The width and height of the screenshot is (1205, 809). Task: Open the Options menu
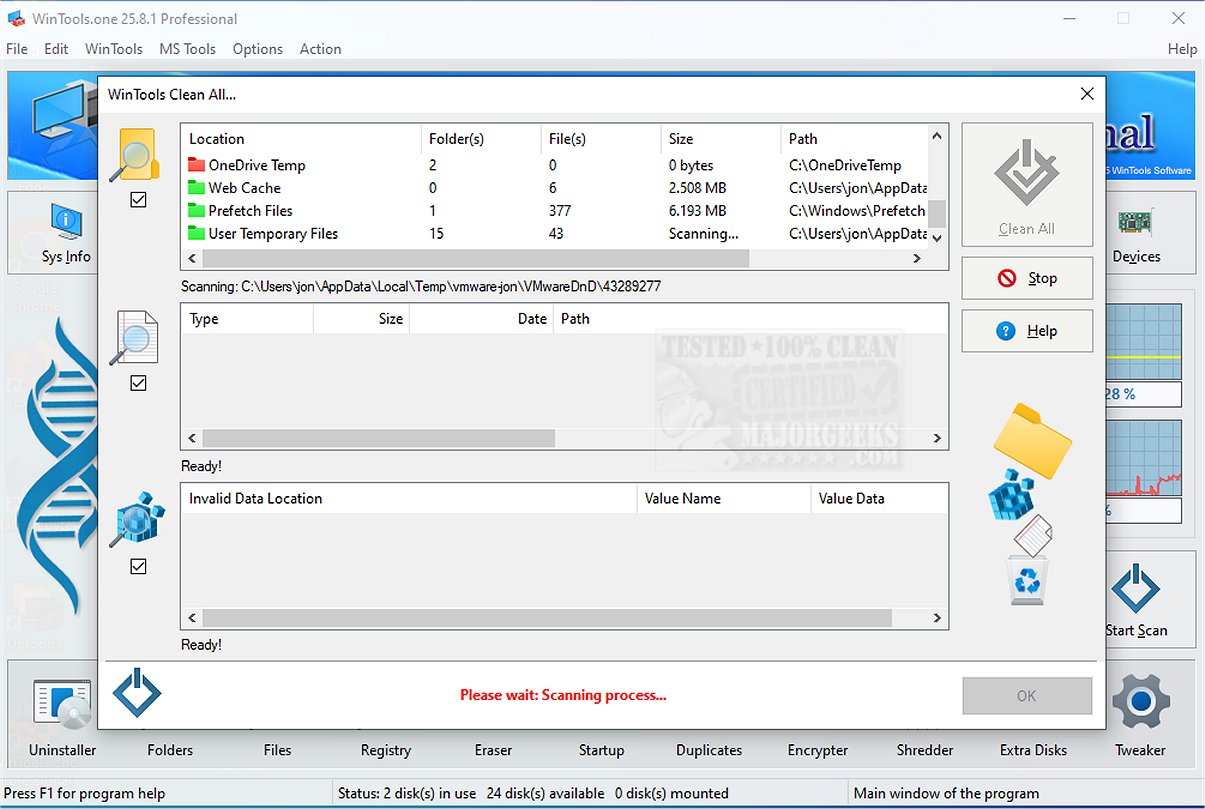(x=258, y=49)
